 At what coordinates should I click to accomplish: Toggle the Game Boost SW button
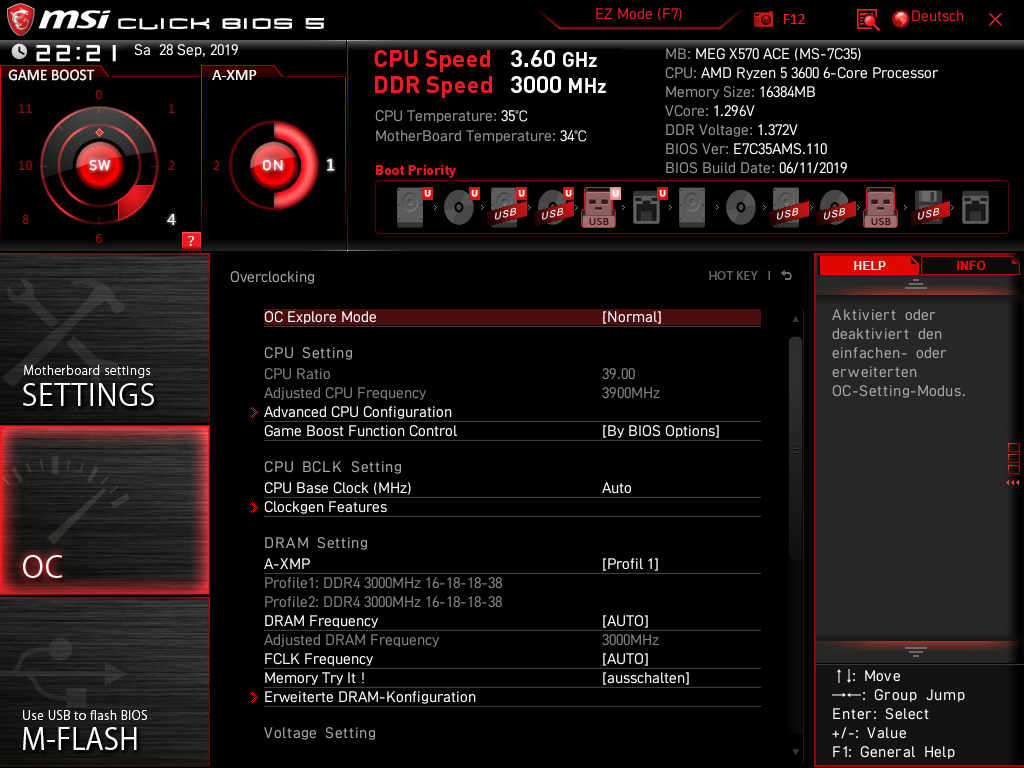coord(99,165)
